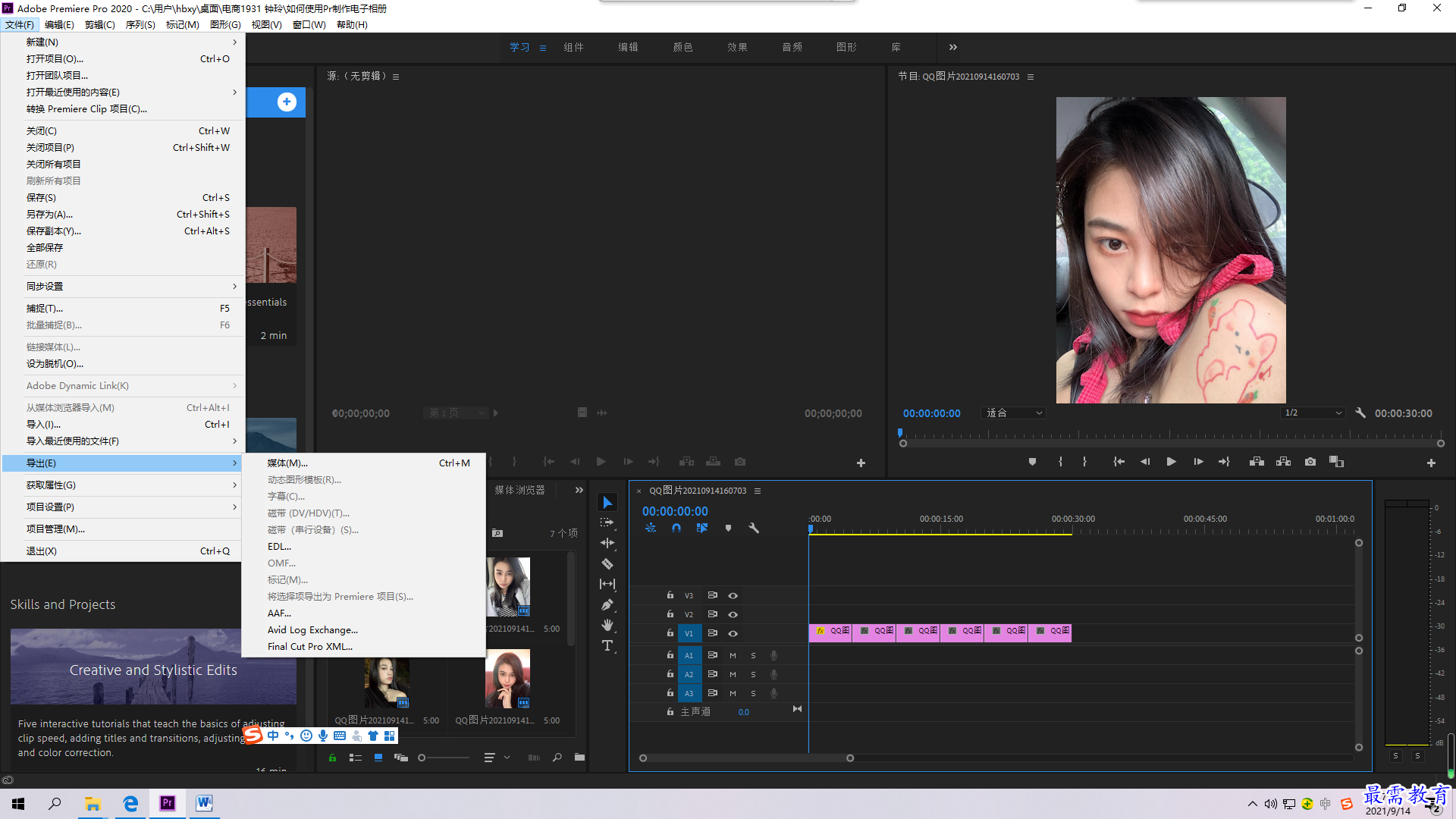Click project thumbnail zoom slider
This screenshot has width=1456, height=819.
444,758
